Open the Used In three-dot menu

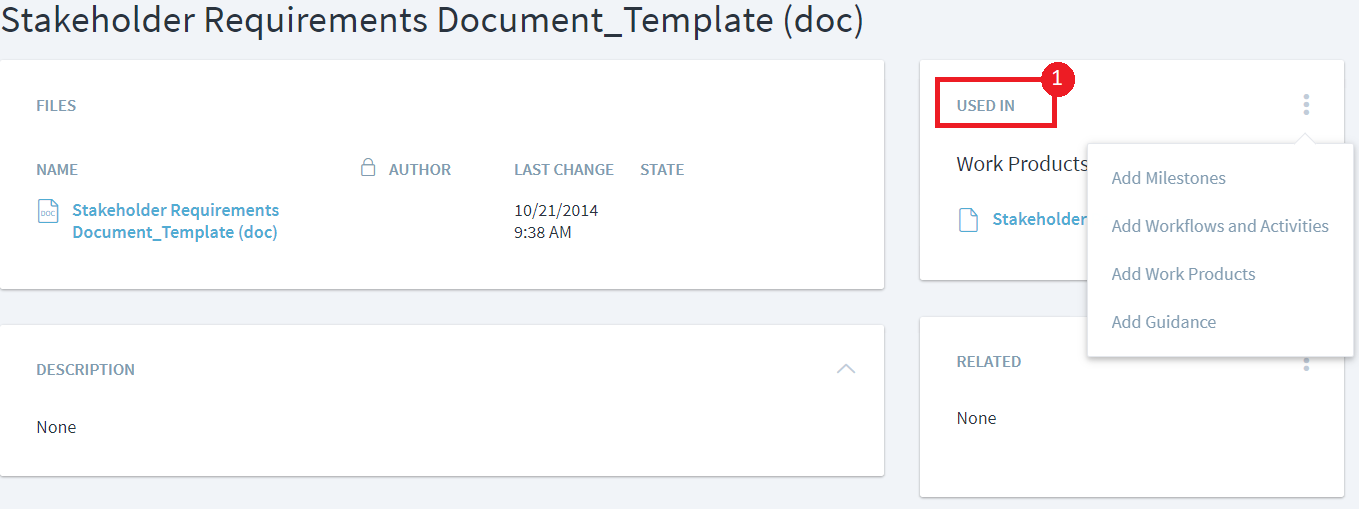coord(1306,105)
